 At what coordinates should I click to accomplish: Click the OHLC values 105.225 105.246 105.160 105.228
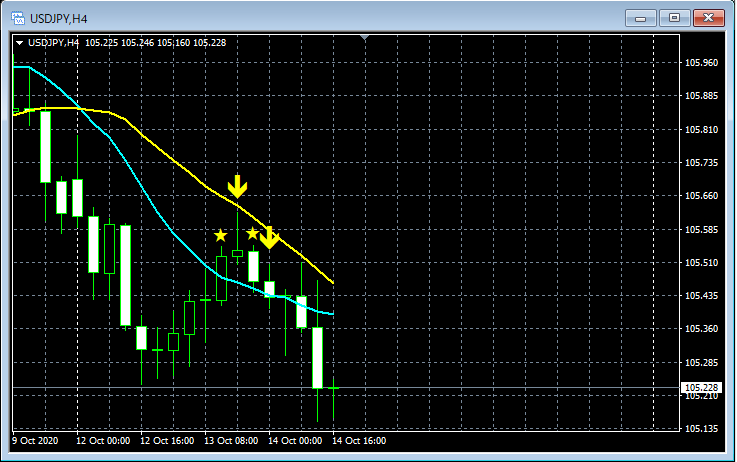[156, 43]
